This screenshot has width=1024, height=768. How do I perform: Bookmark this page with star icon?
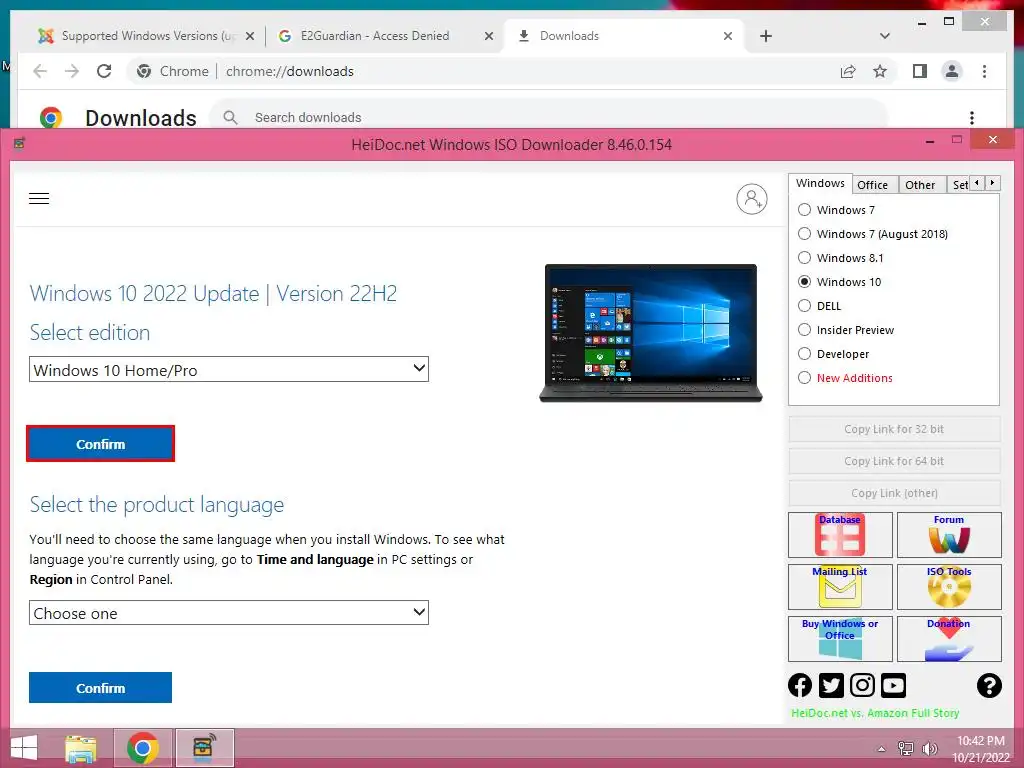[x=880, y=71]
